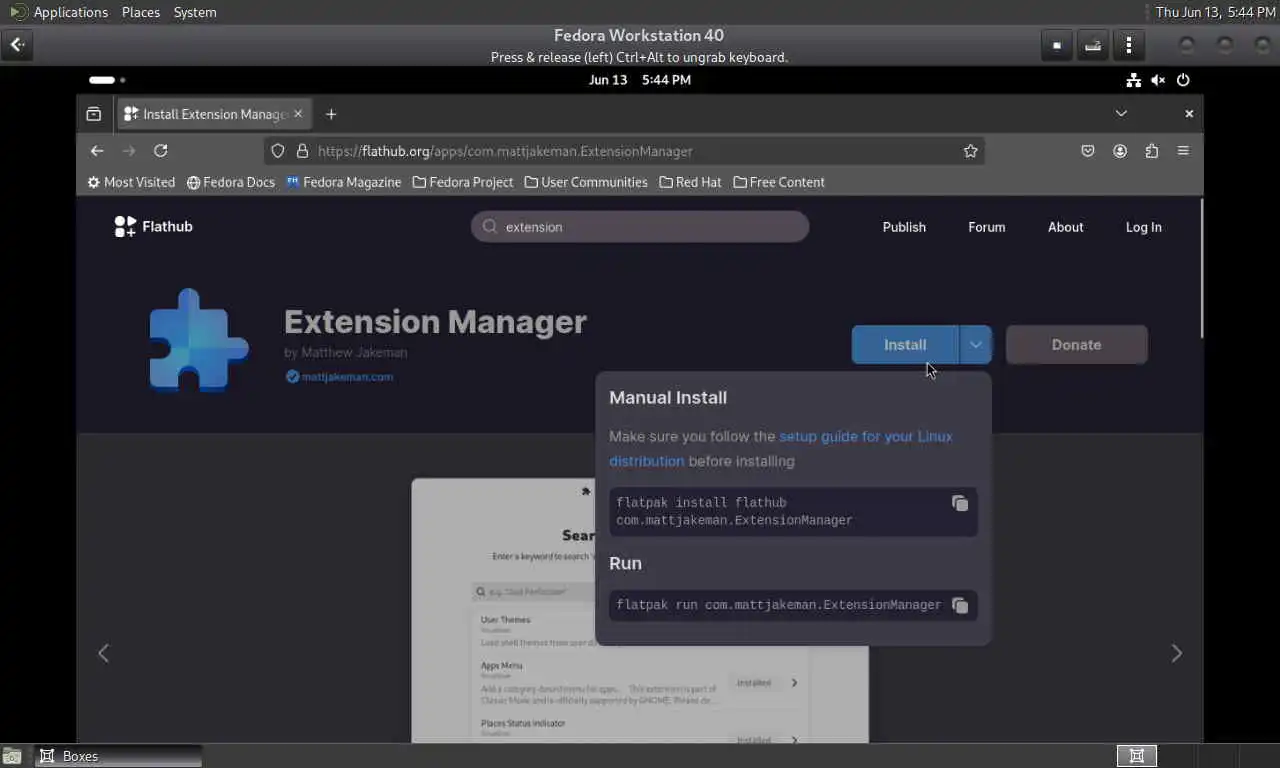Click the Boxes keyboard shortcuts icon

pos(1093,45)
